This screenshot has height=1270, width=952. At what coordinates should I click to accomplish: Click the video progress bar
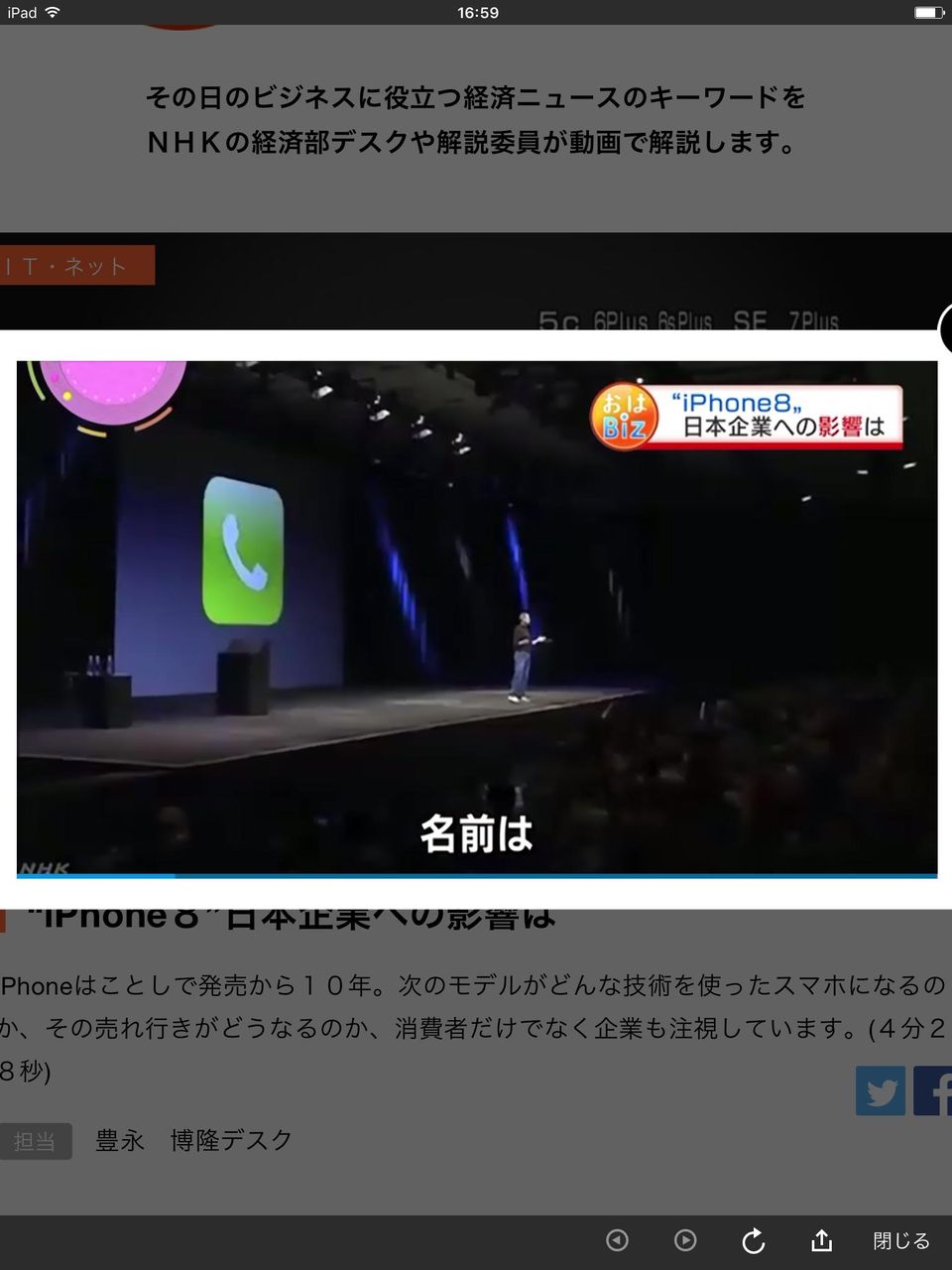coord(477,875)
